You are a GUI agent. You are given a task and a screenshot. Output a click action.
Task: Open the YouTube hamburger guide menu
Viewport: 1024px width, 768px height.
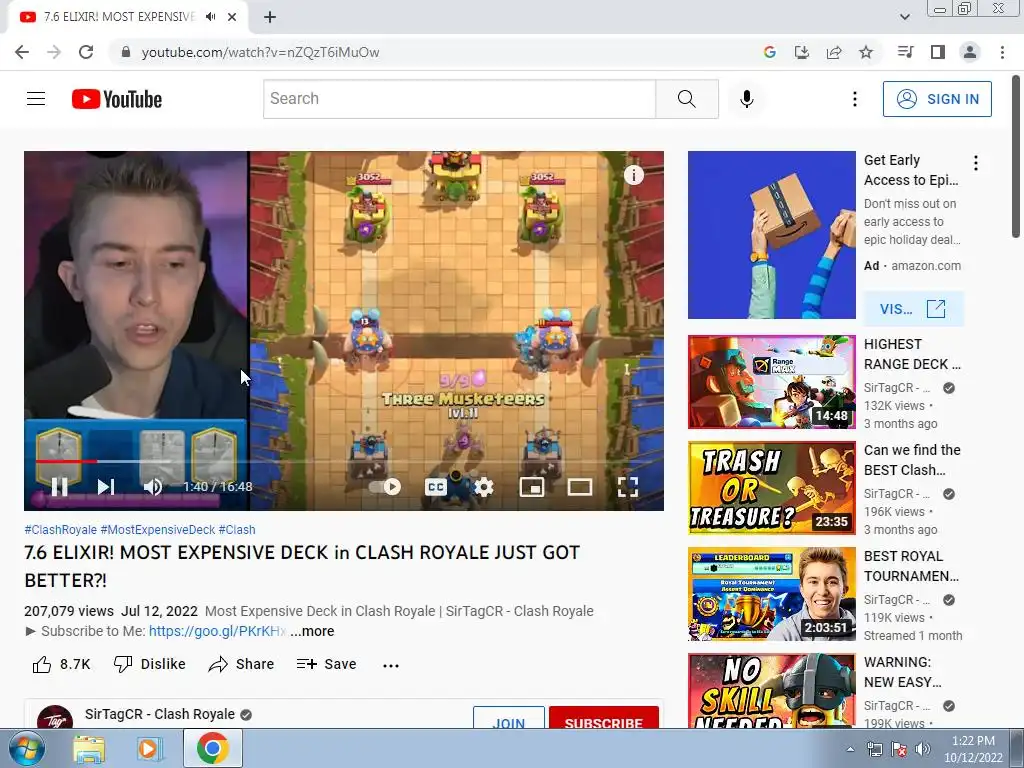click(36, 99)
